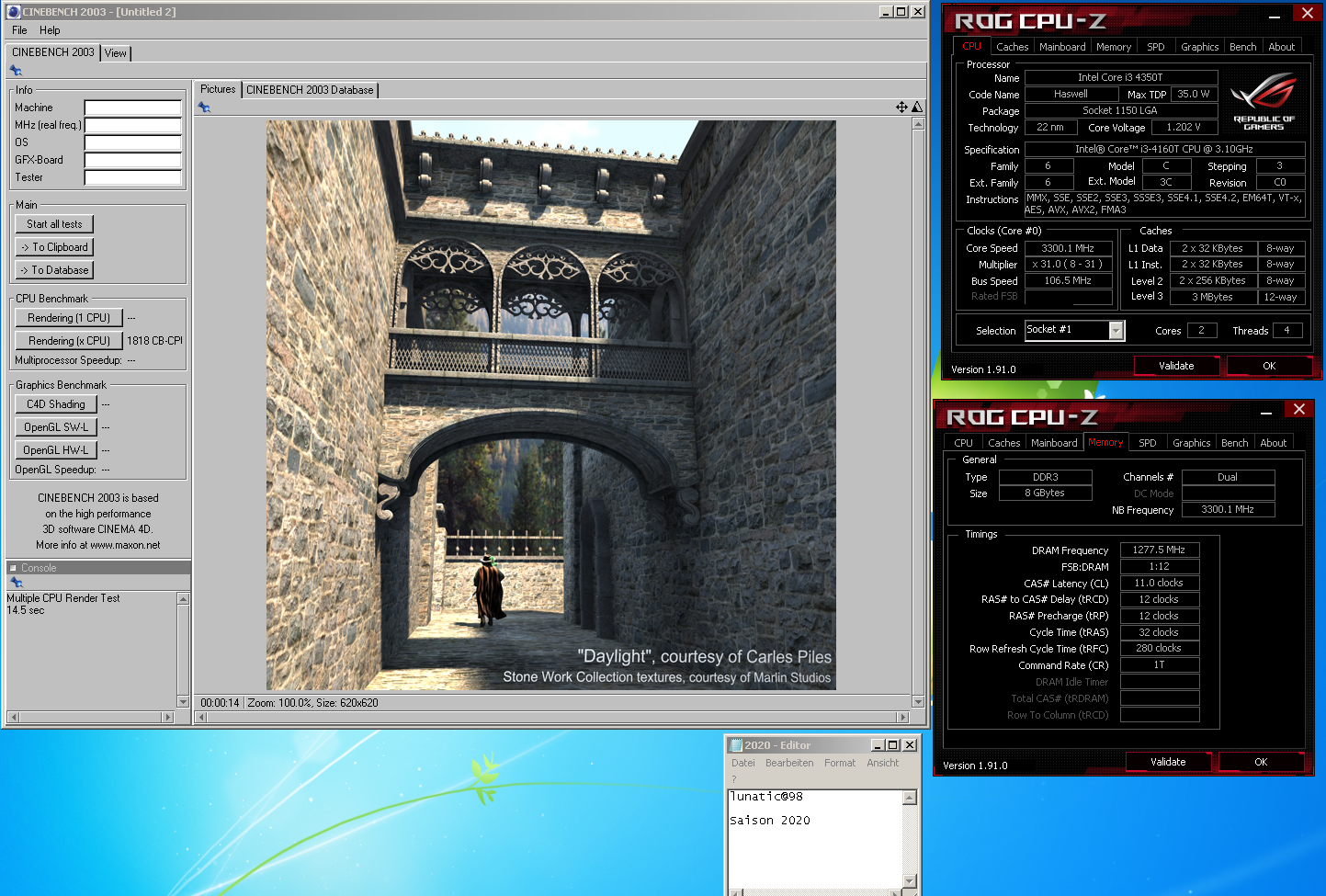Click the Start all tests button
1326x896 pixels.
(54, 224)
